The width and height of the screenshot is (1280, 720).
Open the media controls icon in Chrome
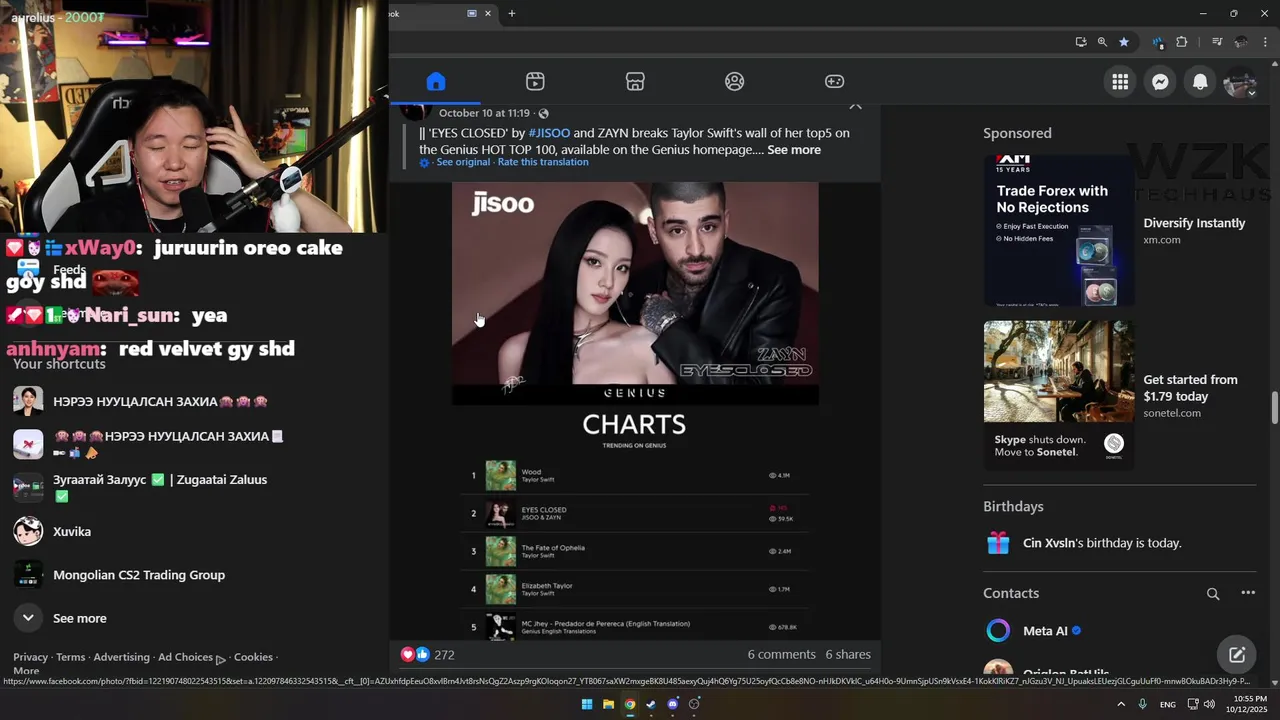pos(1217,42)
